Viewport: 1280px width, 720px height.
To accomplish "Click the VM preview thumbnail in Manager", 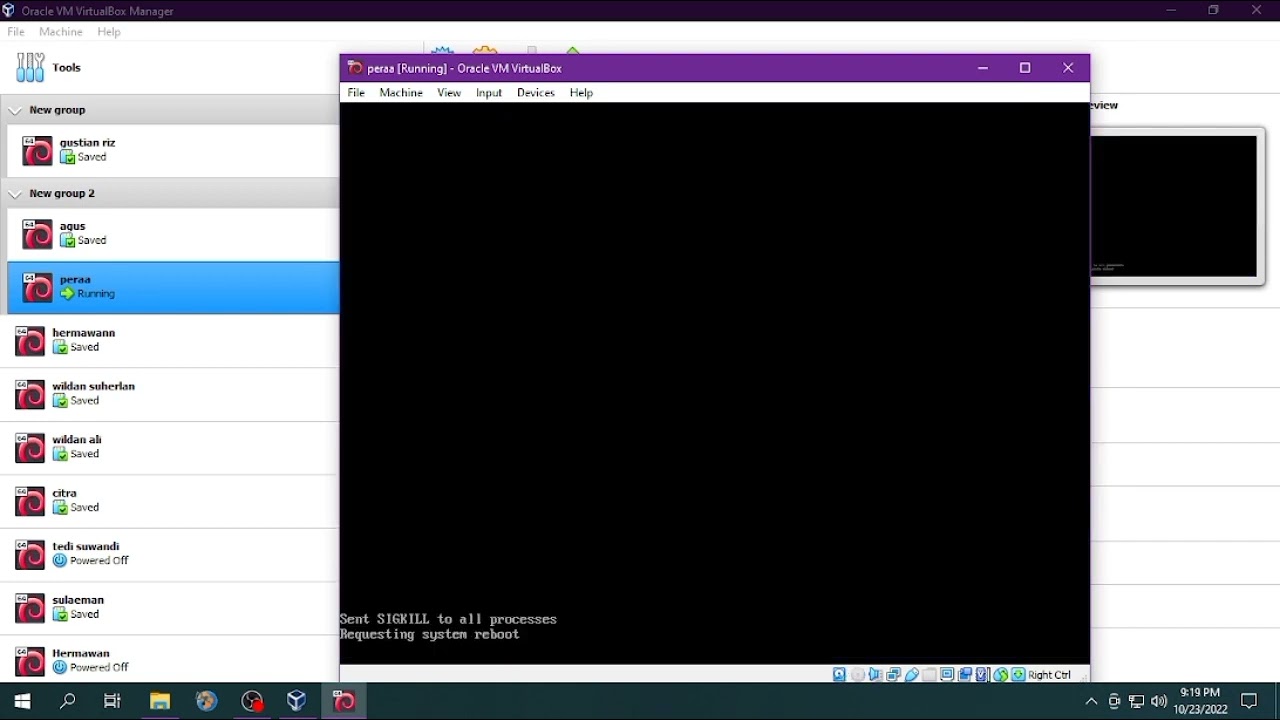I will click(x=1174, y=206).
